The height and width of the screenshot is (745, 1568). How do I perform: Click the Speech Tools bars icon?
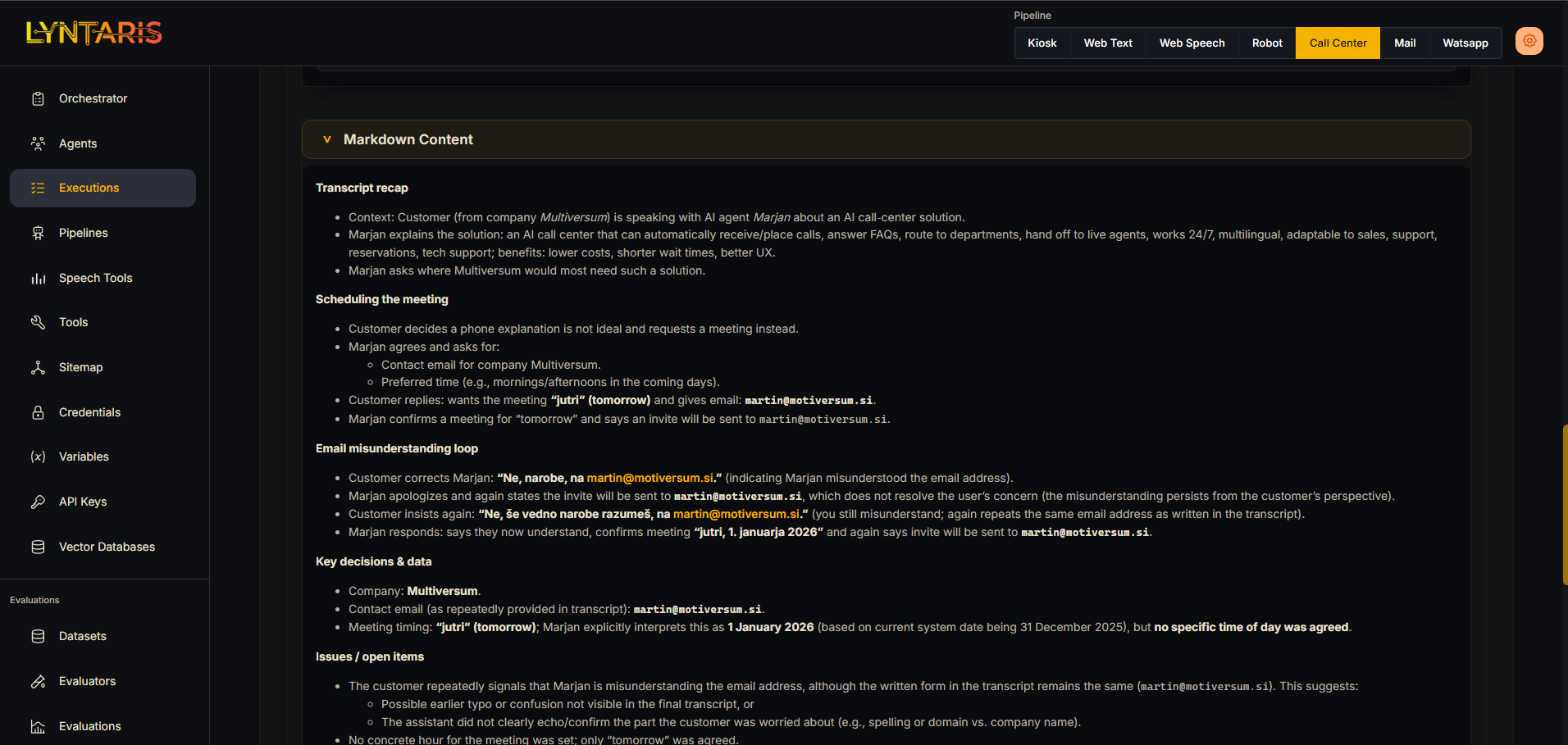coord(38,278)
